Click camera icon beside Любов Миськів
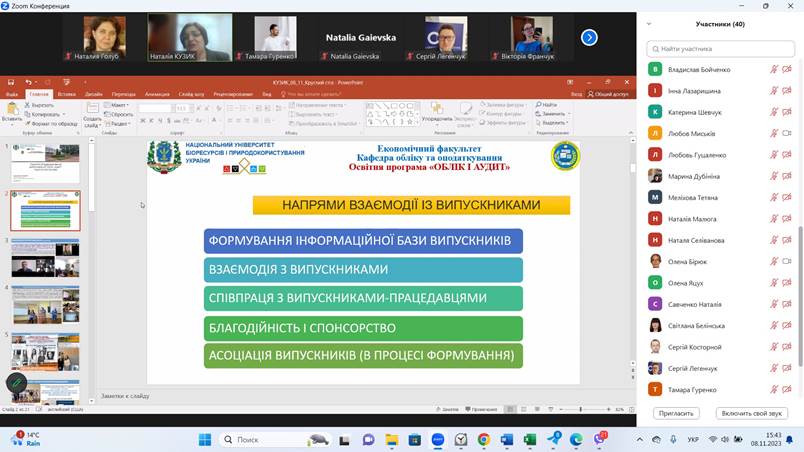The image size is (804, 452). [787, 133]
